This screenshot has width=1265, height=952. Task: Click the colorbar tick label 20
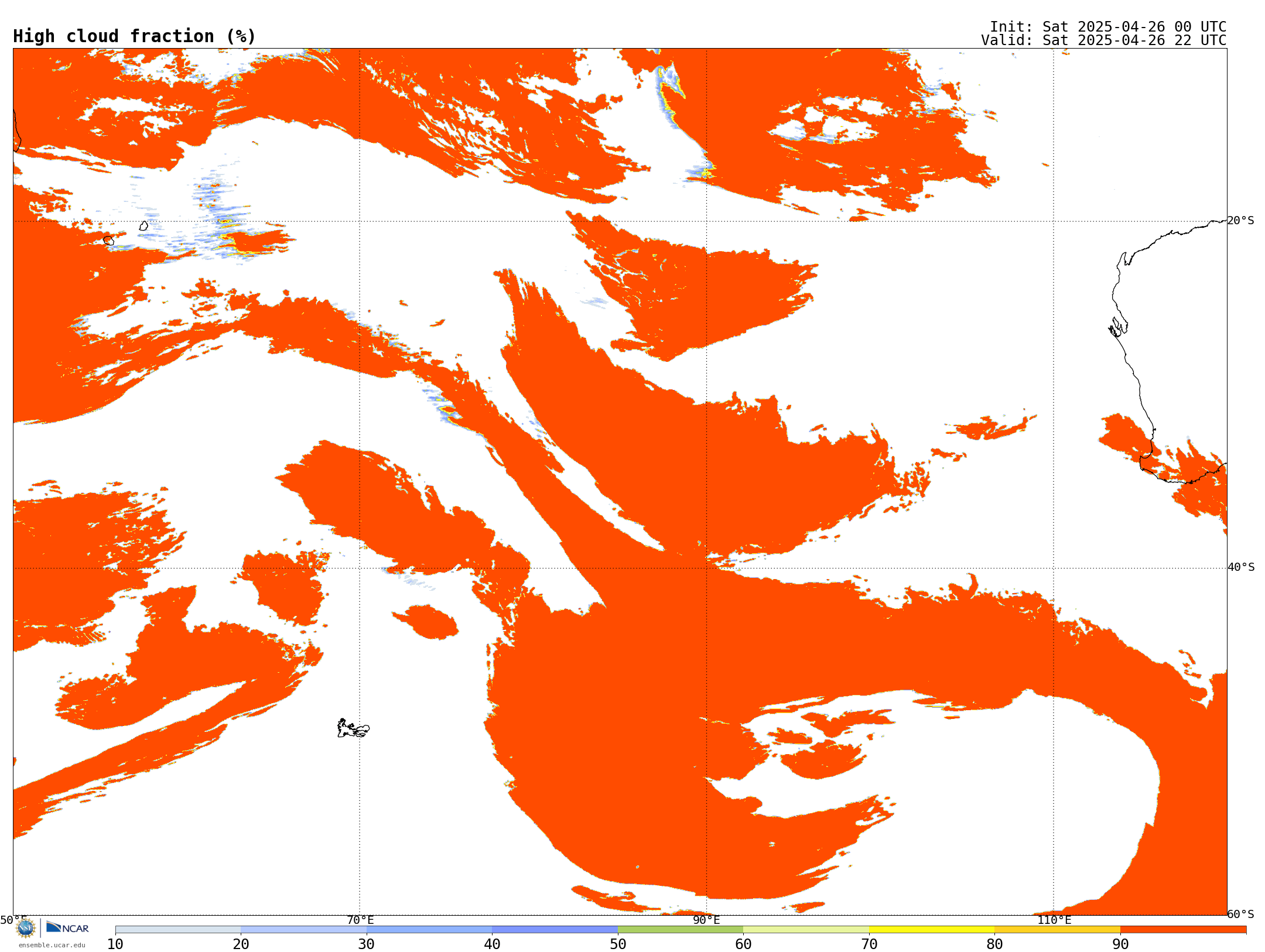241,944
